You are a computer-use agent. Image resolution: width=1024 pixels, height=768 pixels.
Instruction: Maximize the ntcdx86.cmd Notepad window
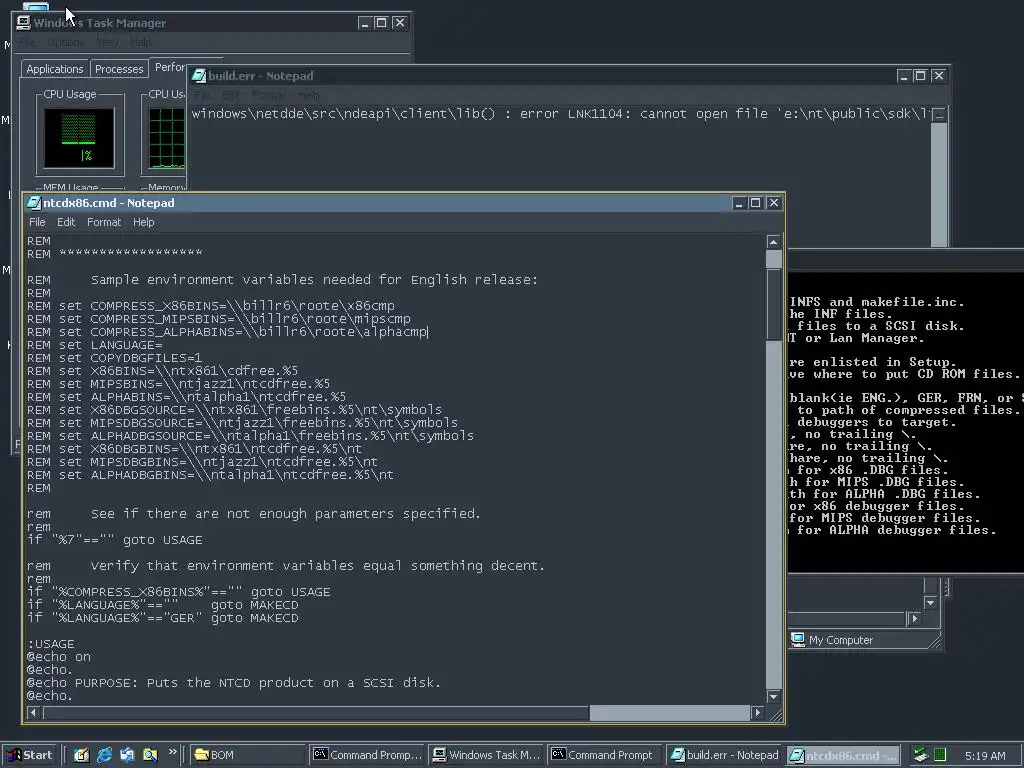pos(756,203)
